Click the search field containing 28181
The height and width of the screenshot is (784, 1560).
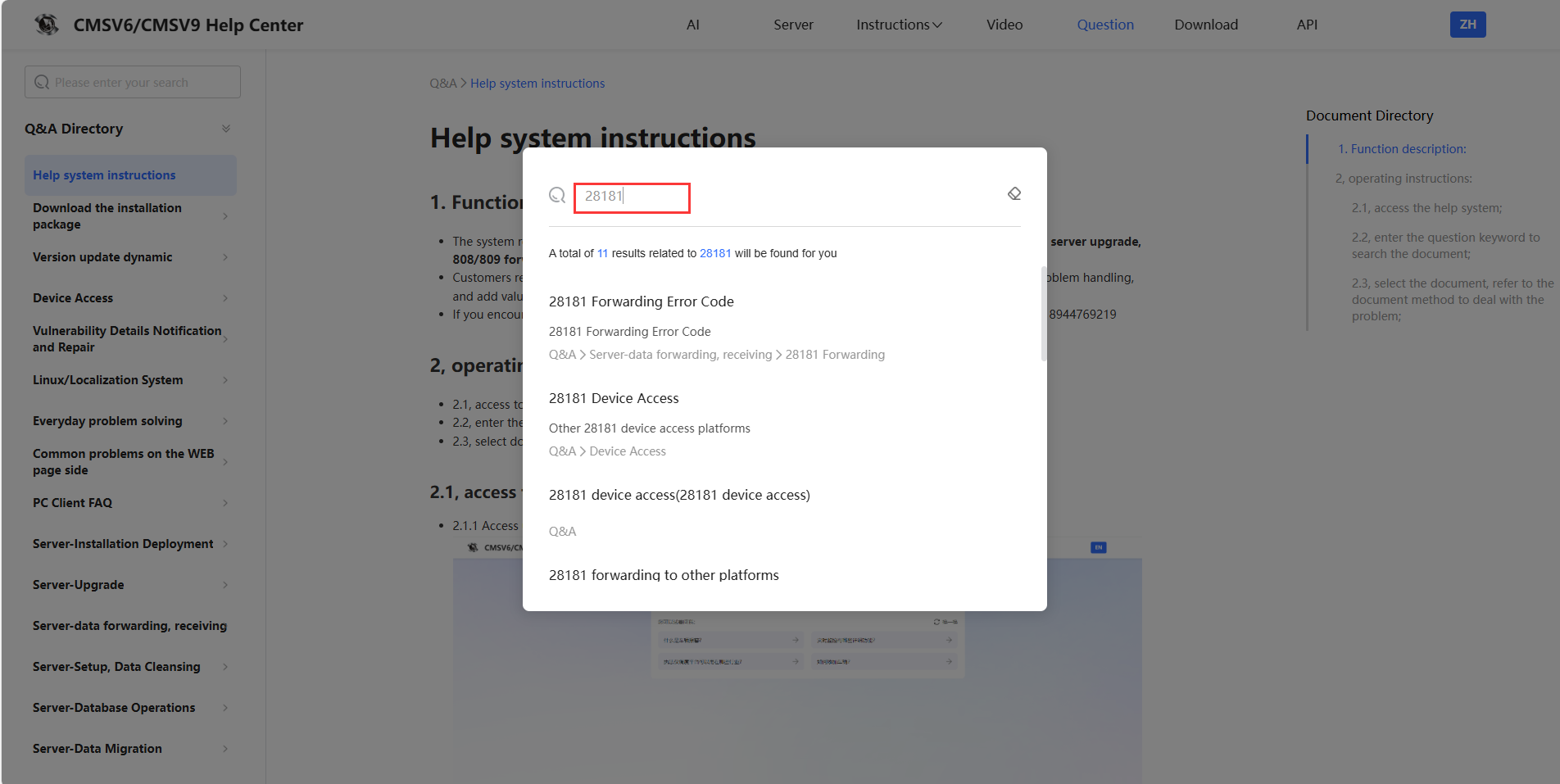(x=631, y=197)
